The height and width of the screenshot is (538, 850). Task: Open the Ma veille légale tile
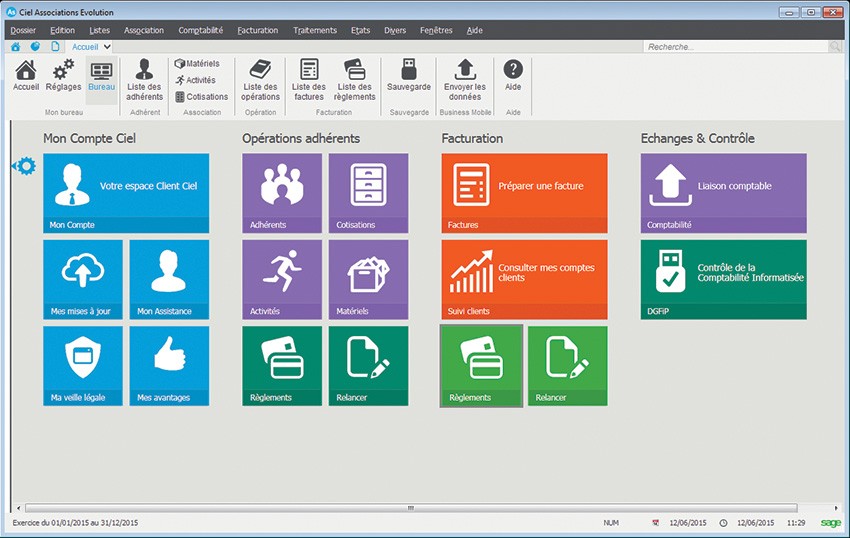83,365
